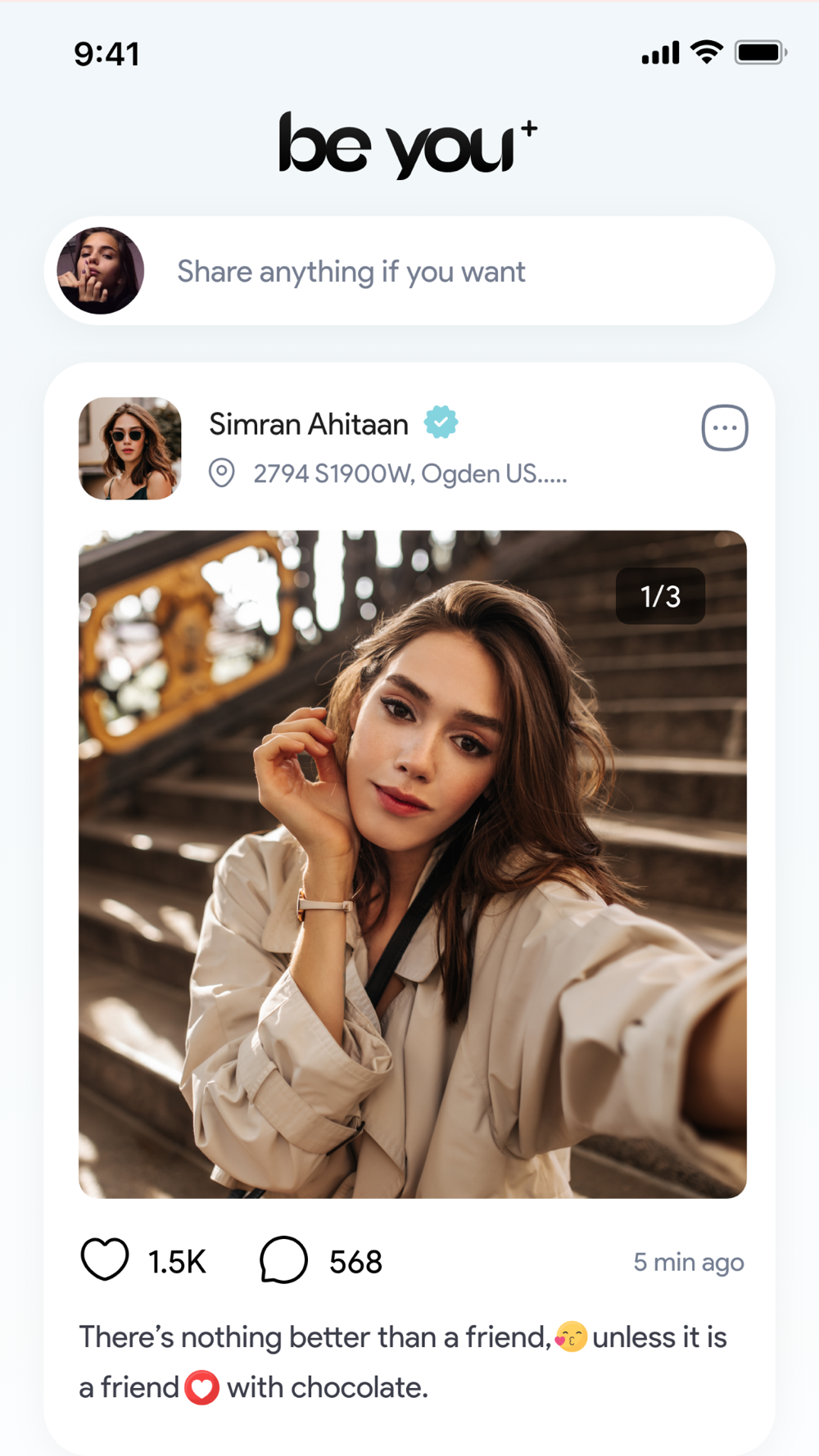The height and width of the screenshot is (1456, 819).
Task: Tap the red heart emoji in caption
Action: [x=201, y=1388]
